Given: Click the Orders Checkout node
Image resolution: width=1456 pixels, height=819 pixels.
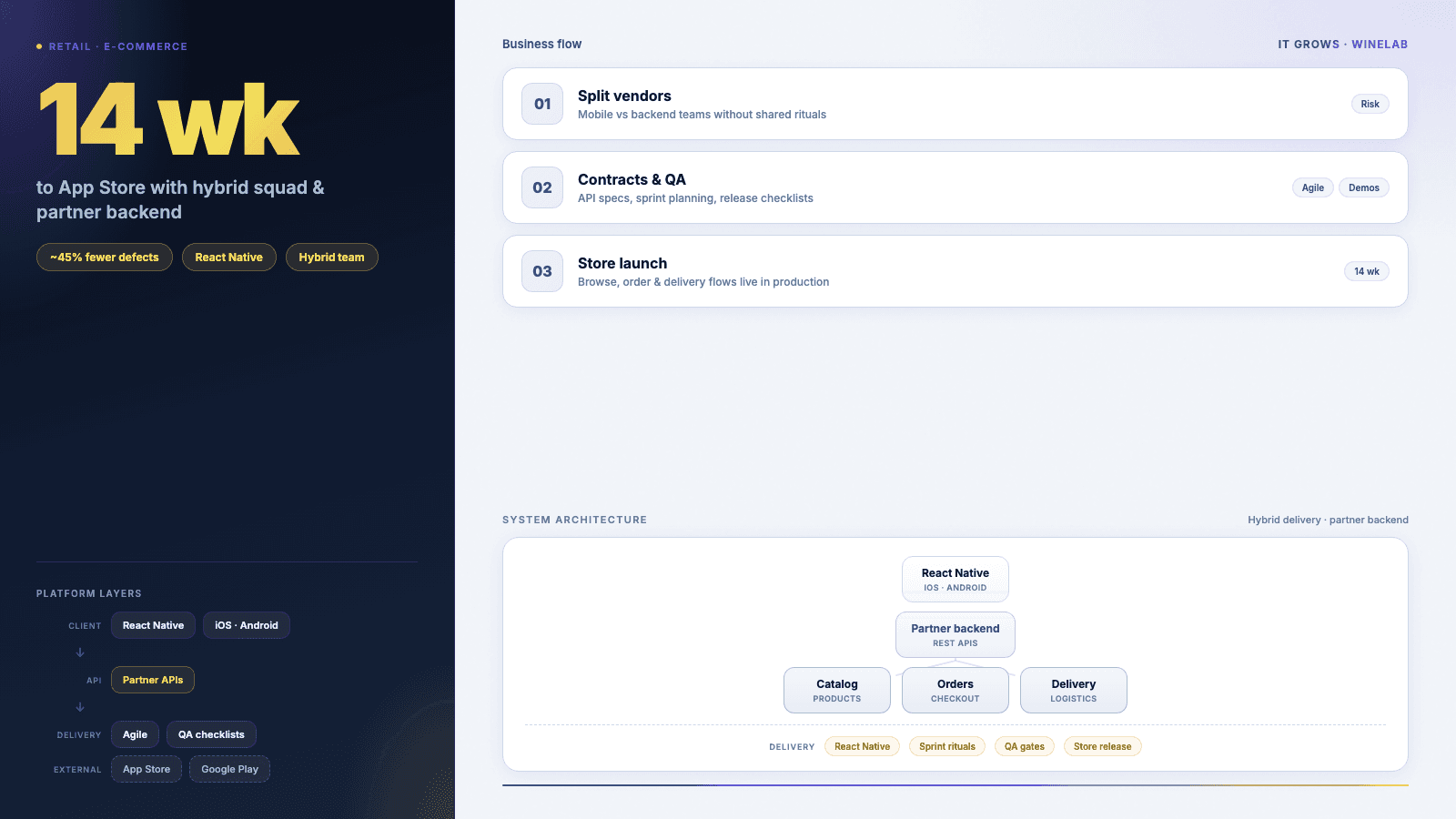Looking at the screenshot, I should pos(955,690).
